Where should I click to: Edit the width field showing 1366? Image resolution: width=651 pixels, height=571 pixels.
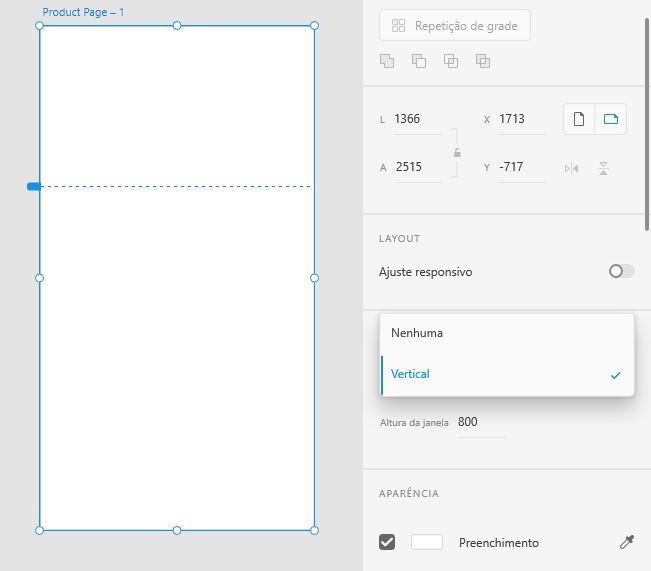coord(417,119)
